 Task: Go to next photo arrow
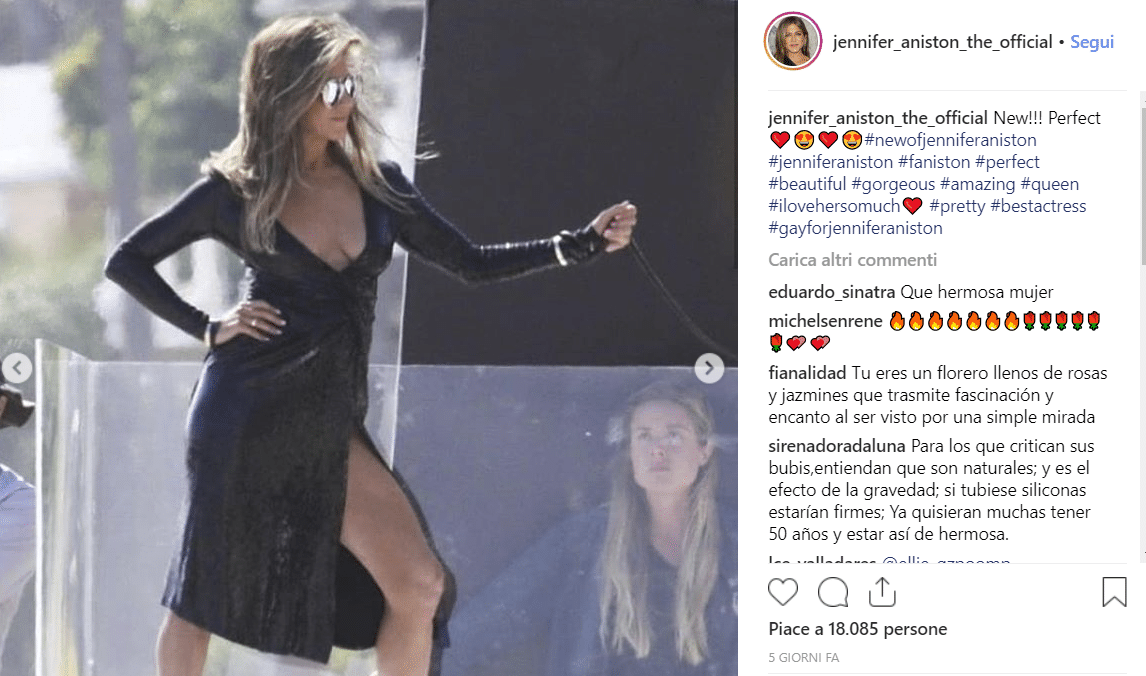(x=709, y=368)
